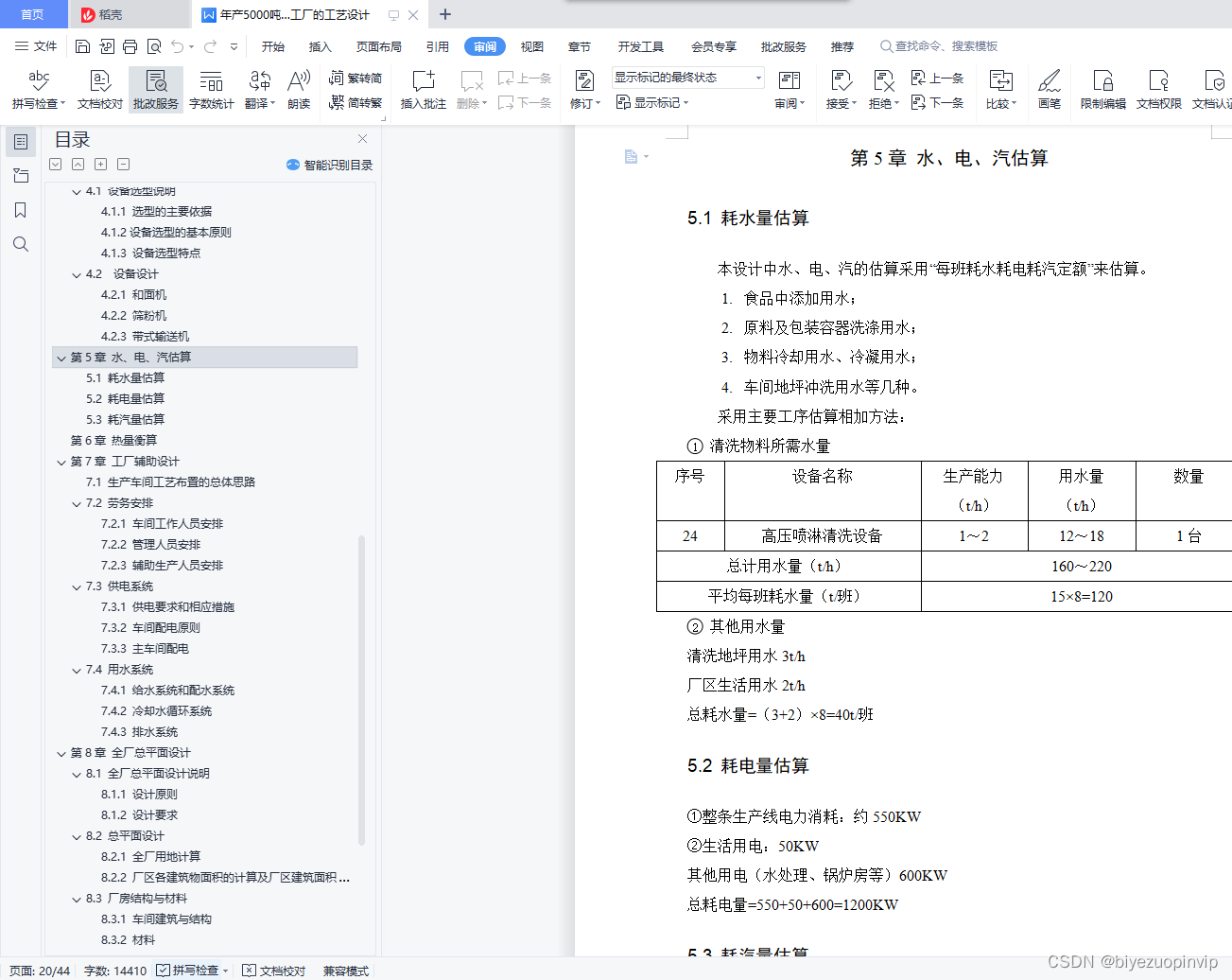Collapse the 7.3 供电系统 outline node

(x=77, y=586)
